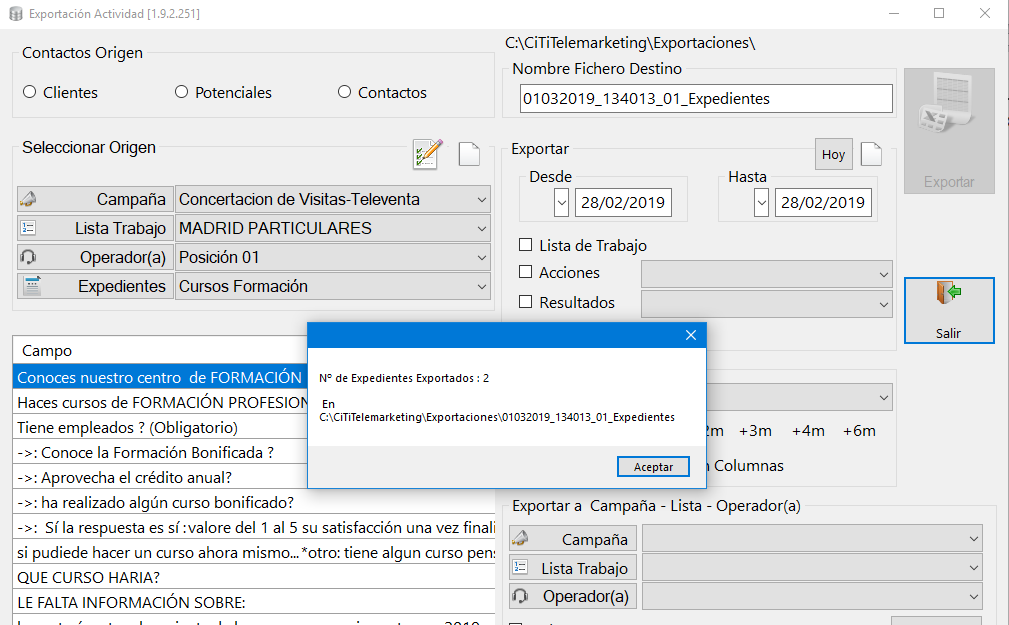Viewport: 1009px width, 625px height.
Task: Click the +3m option
Action: coord(755,431)
